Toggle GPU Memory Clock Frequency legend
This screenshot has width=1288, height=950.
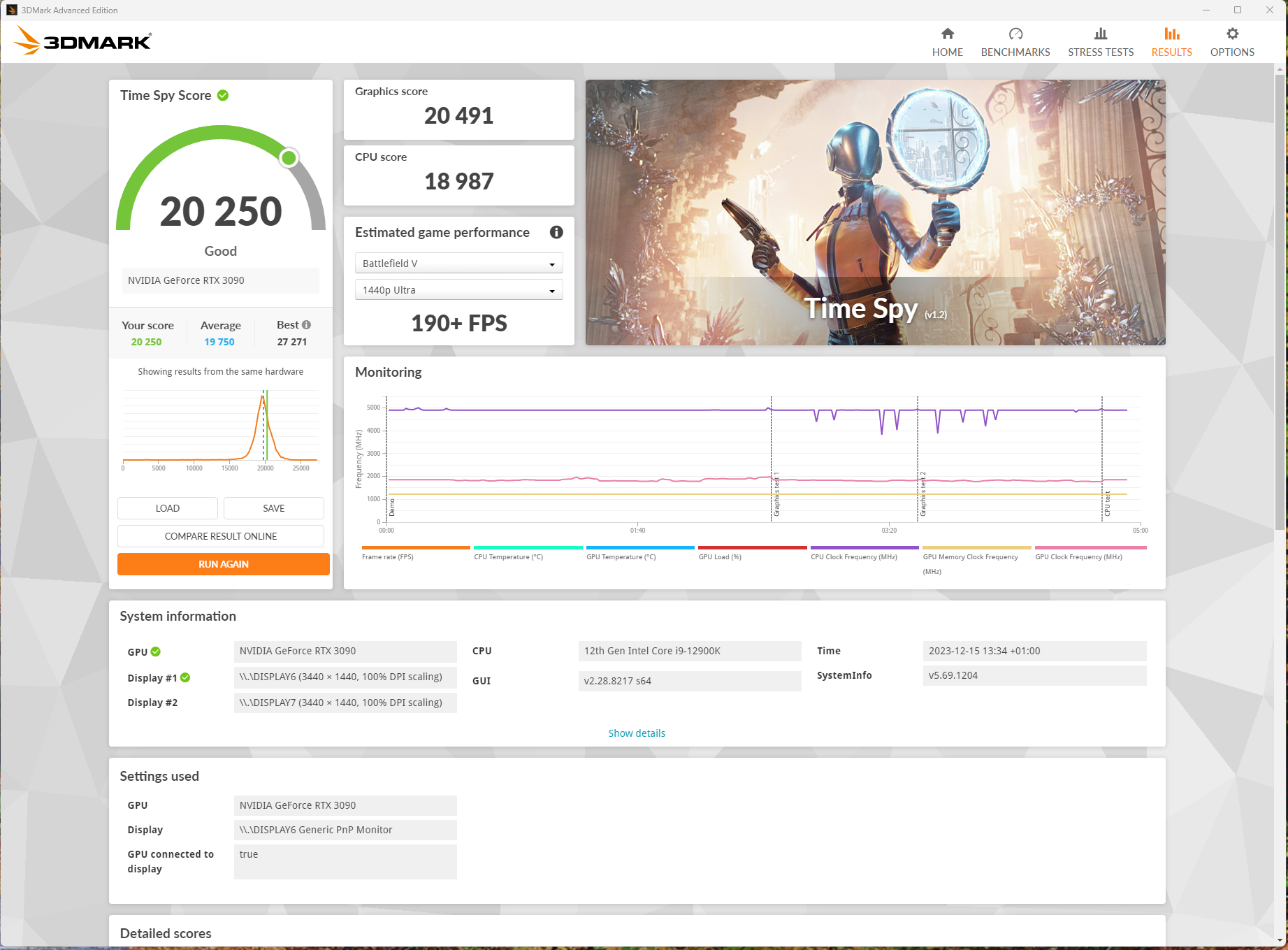pyautogui.click(x=977, y=561)
